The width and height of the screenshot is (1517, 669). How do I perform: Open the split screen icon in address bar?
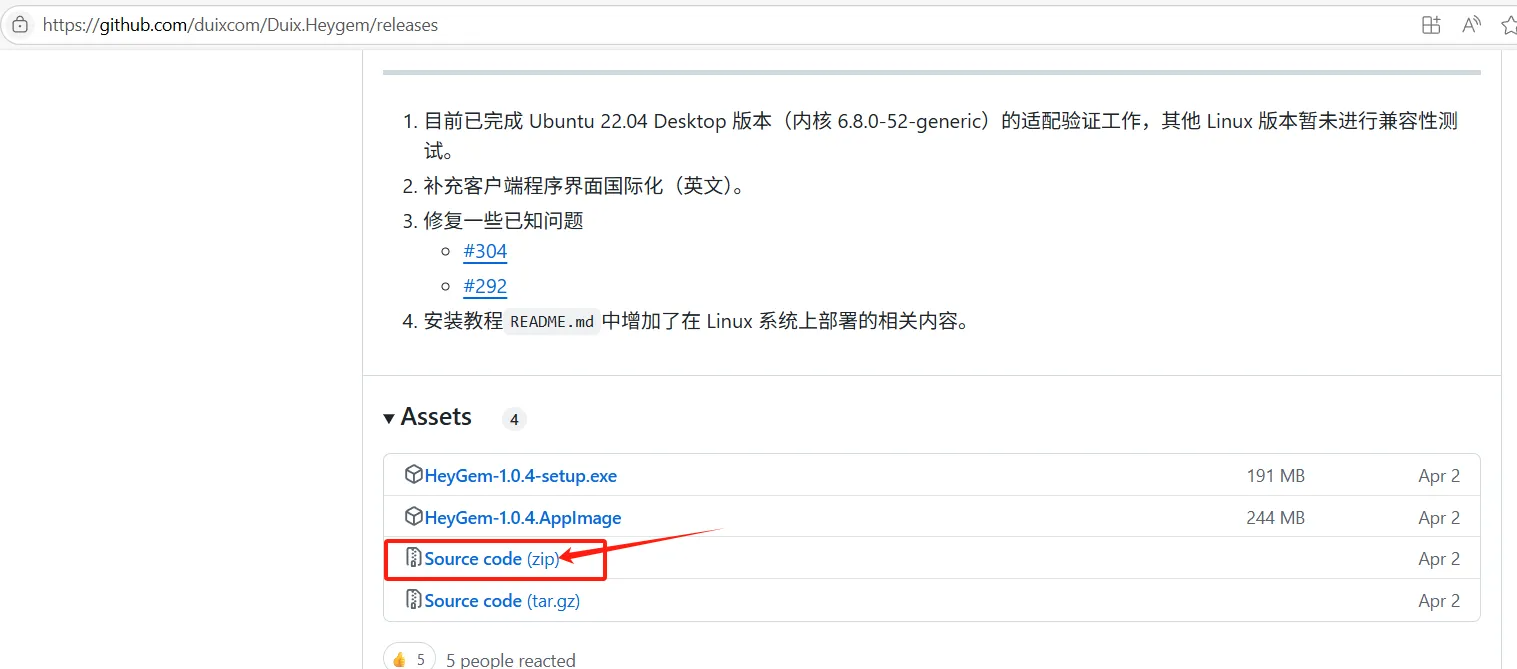coord(1431,25)
